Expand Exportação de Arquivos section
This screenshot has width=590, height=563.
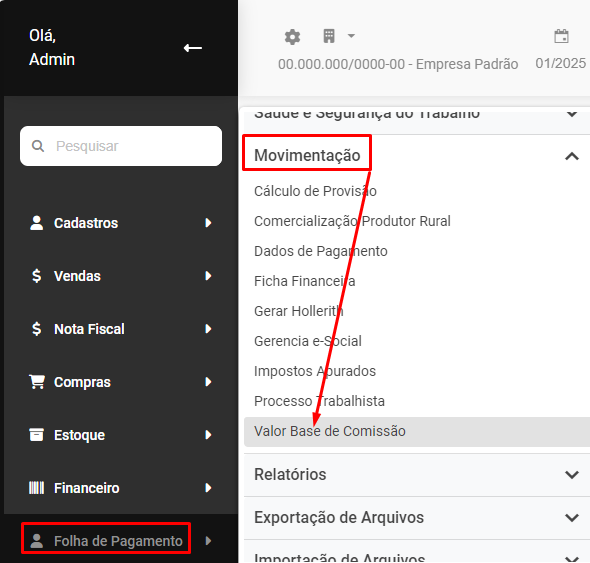[x=417, y=517]
